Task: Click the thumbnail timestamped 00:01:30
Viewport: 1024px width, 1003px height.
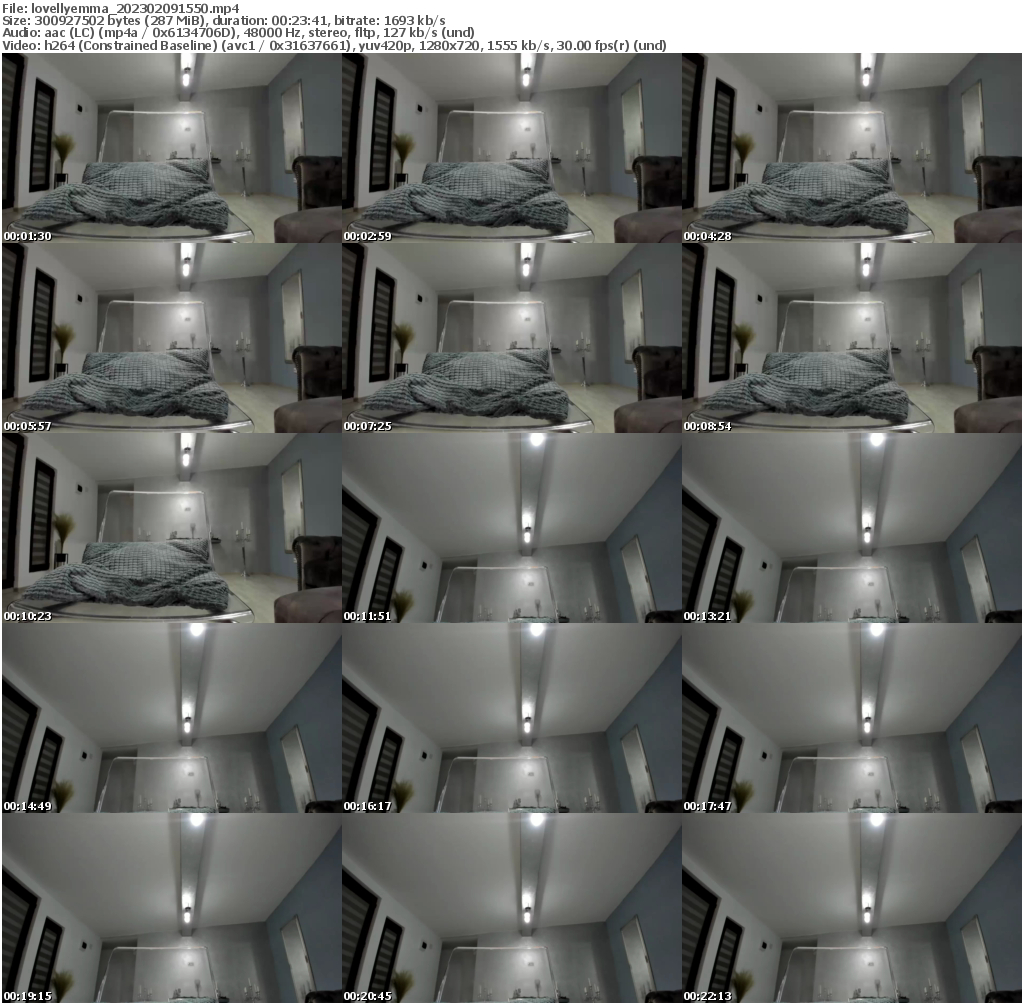Action: pyautogui.click(x=171, y=148)
